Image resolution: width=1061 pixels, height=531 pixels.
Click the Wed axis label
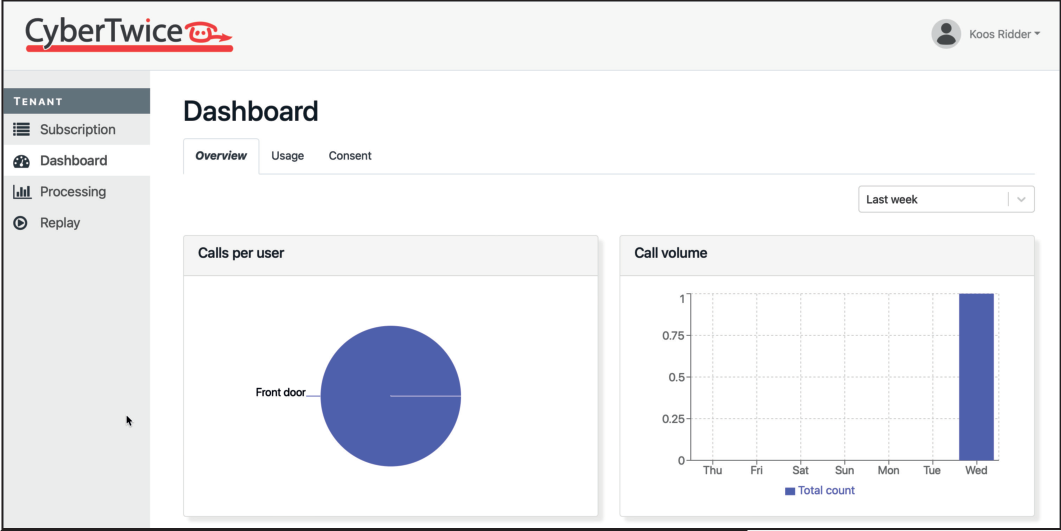tap(976, 471)
